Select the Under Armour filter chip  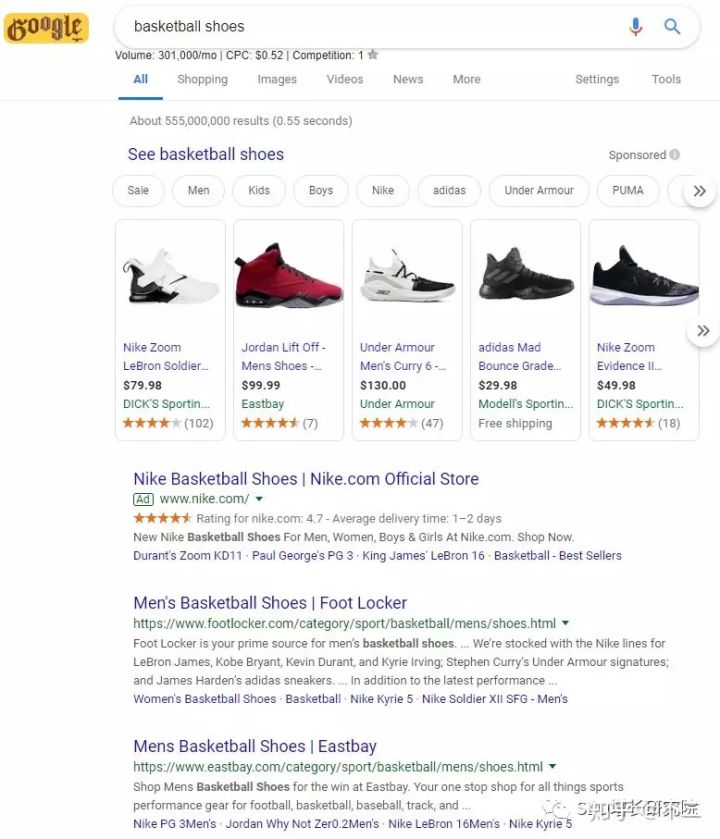pos(539,190)
